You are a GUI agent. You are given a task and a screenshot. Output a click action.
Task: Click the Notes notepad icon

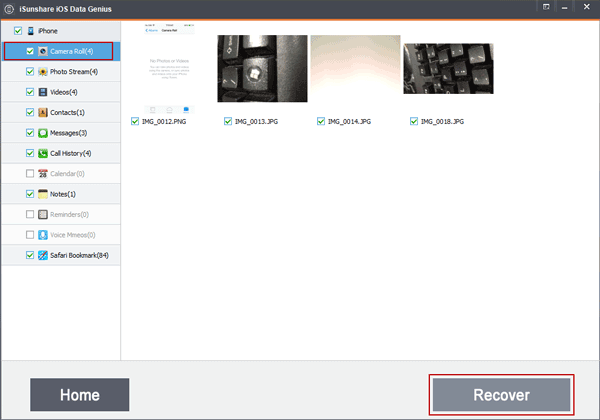click(x=43, y=194)
